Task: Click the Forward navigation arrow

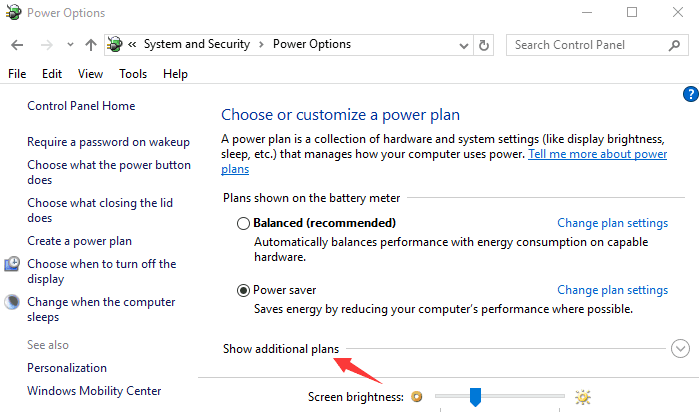Action: coord(46,45)
